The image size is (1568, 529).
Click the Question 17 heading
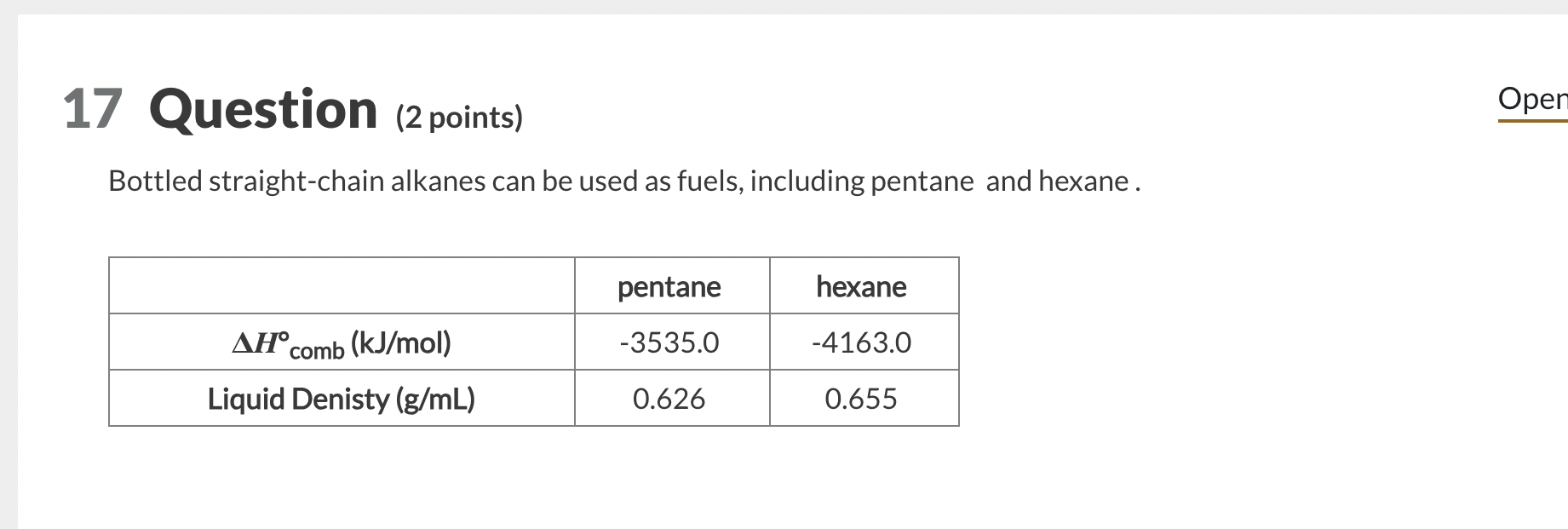coord(263,111)
